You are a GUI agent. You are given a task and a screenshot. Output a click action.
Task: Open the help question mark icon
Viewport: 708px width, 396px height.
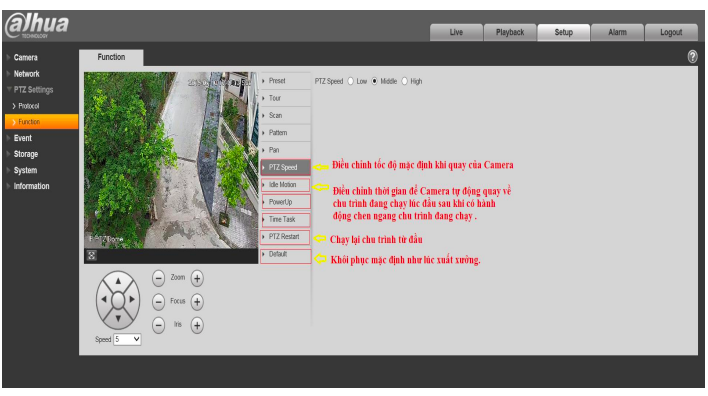[x=692, y=57]
